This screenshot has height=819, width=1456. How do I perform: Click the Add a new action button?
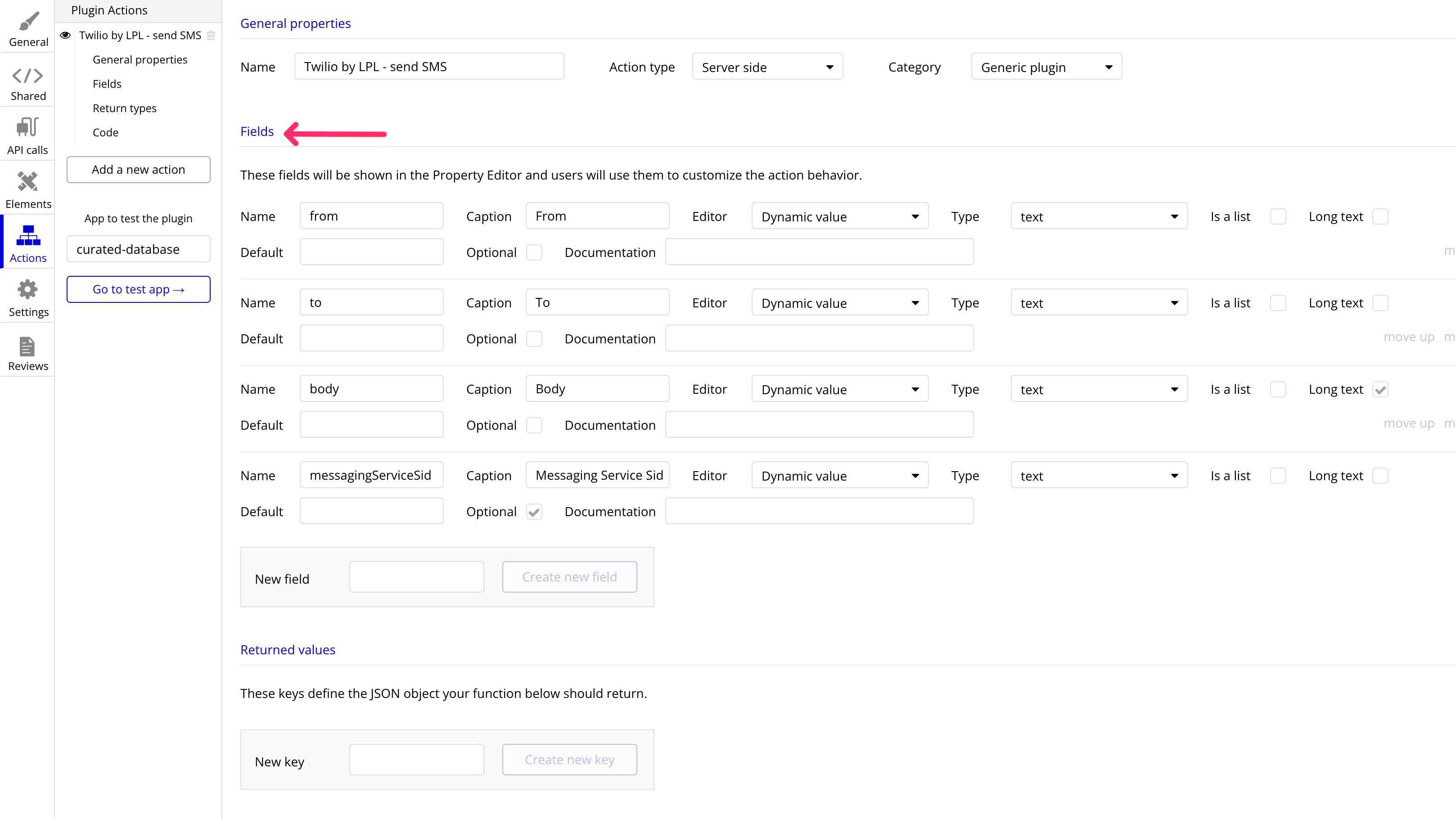[139, 170]
